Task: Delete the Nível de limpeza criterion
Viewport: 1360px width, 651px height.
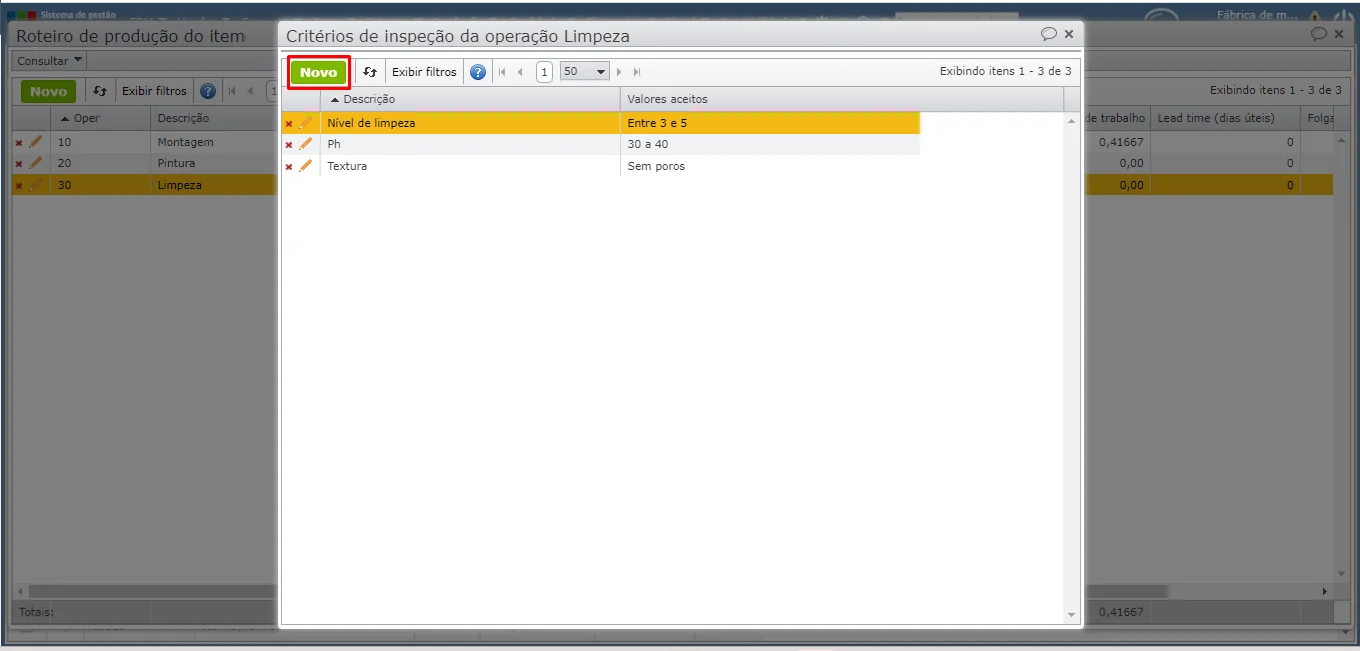Action: click(x=289, y=123)
